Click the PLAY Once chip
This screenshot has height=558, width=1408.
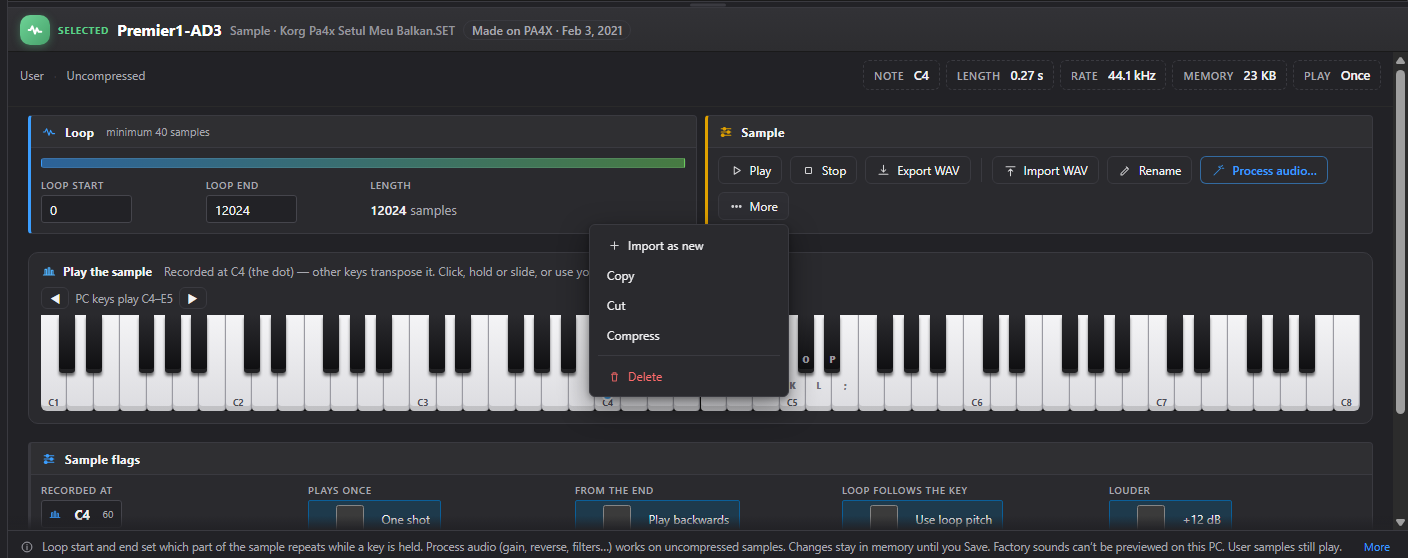point(1337,76)
